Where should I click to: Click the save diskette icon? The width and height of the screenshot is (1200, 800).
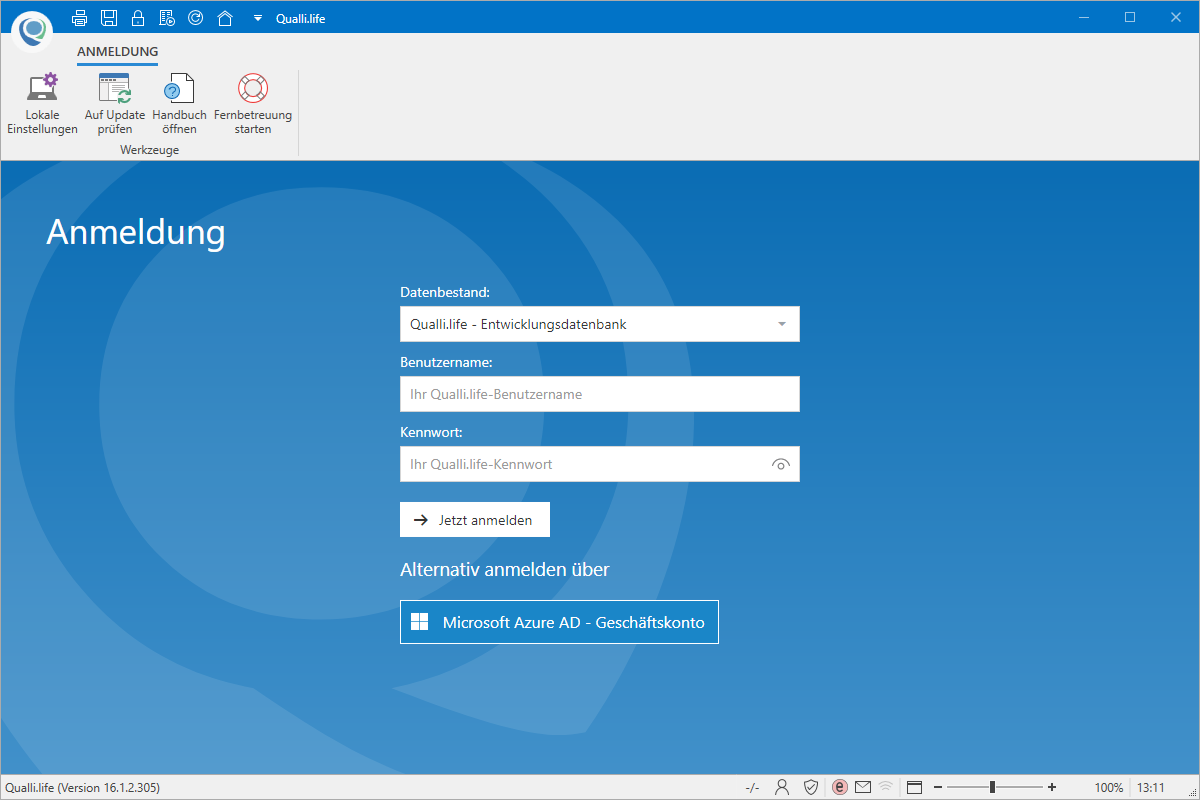tap(109, 17)
